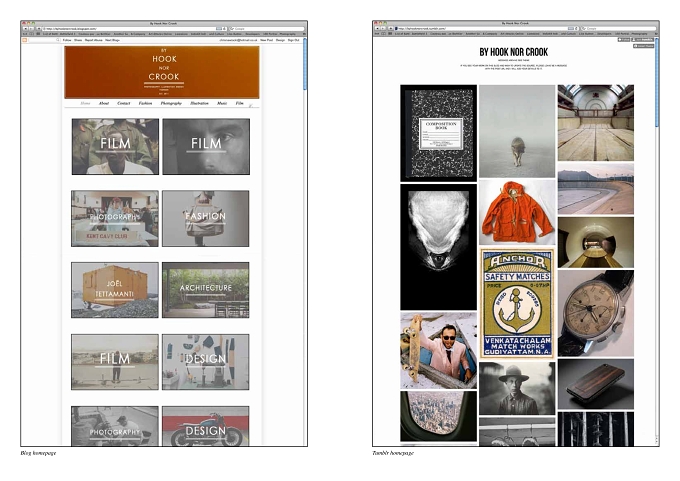Click the back arrow in the blog browser window
This screenshot has width=680, height=481.
coord(26,29)
